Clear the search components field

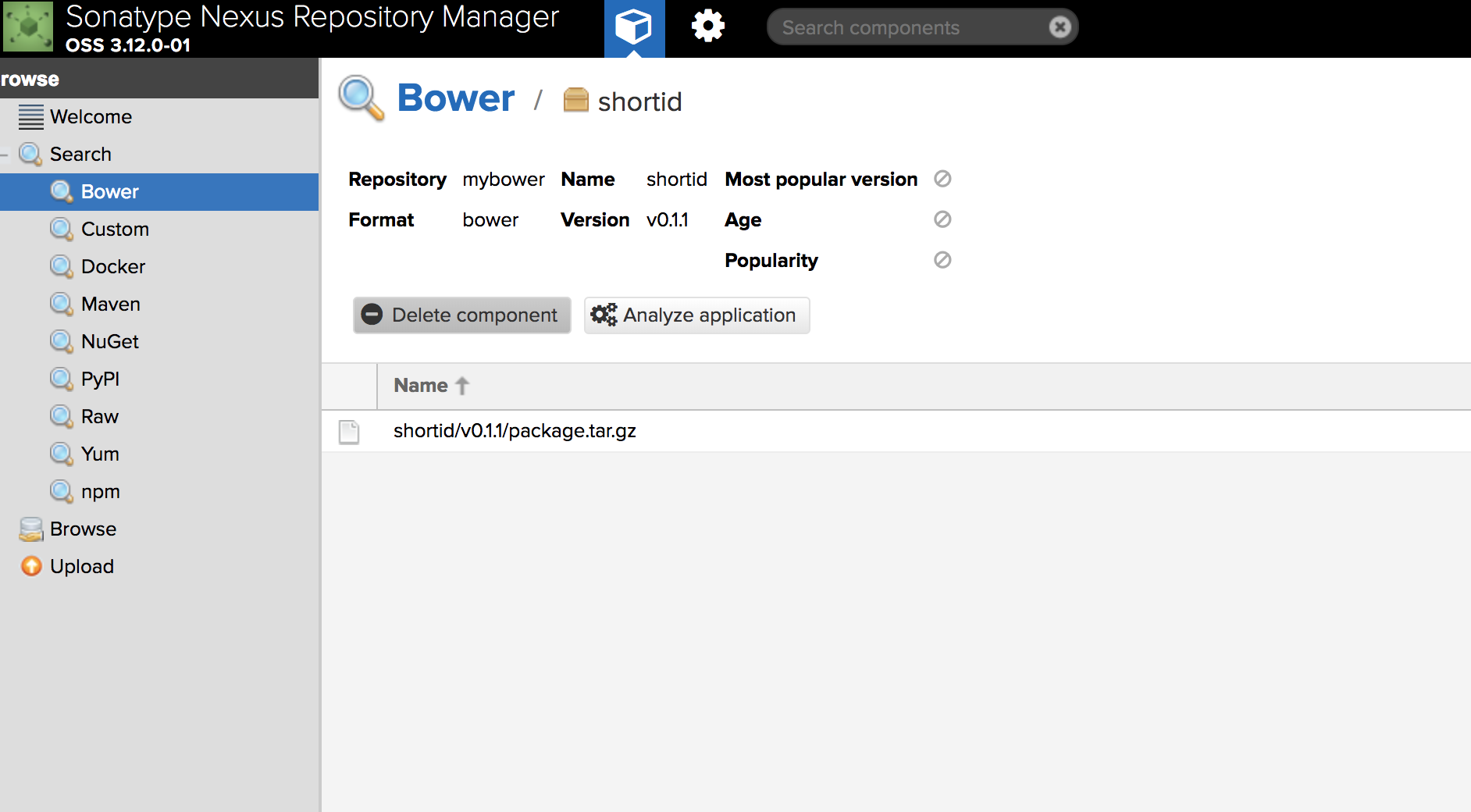tap(1060, 27)
